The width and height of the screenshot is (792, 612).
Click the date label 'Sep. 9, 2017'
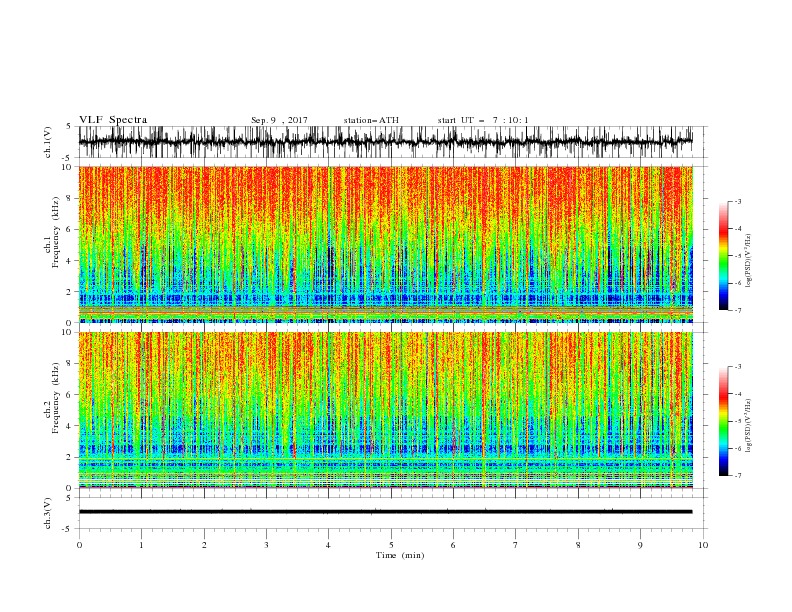point(279,120)
